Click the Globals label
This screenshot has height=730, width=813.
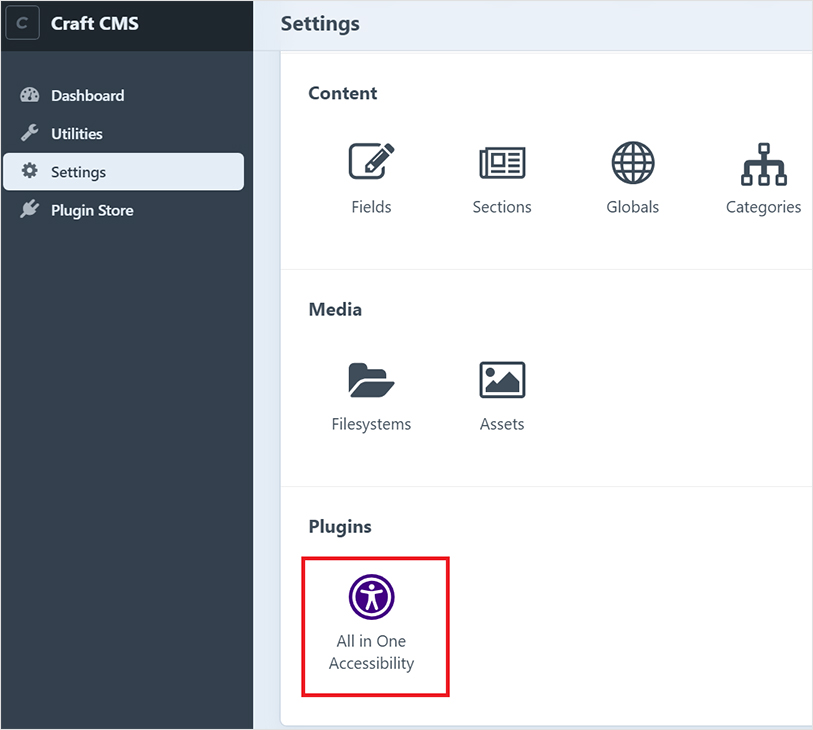tap(633, 207)
